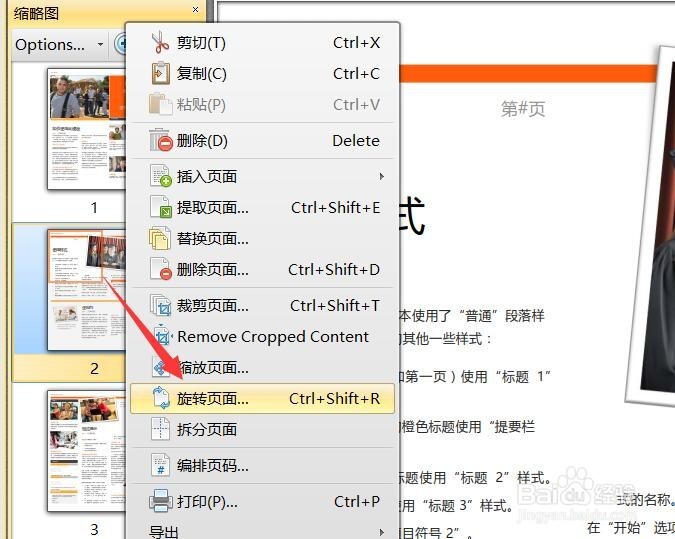Select Remove Cropped Content entry
Screen dimensions: 675x539
[263, 336]
